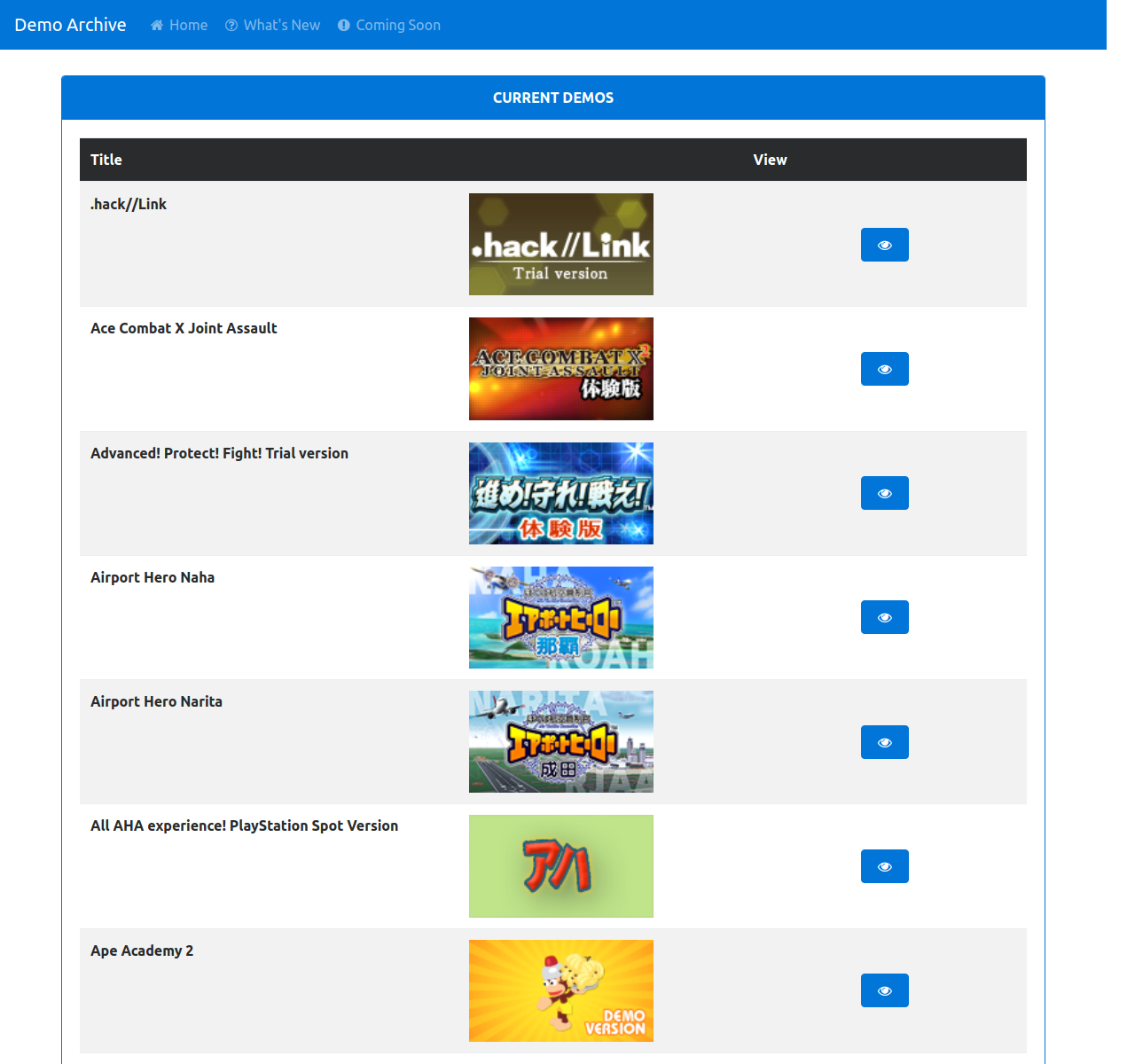The image size is (1135, 1064).
Task: View the Airport Hero Naha demo
Action: click(x=885, y=617)
